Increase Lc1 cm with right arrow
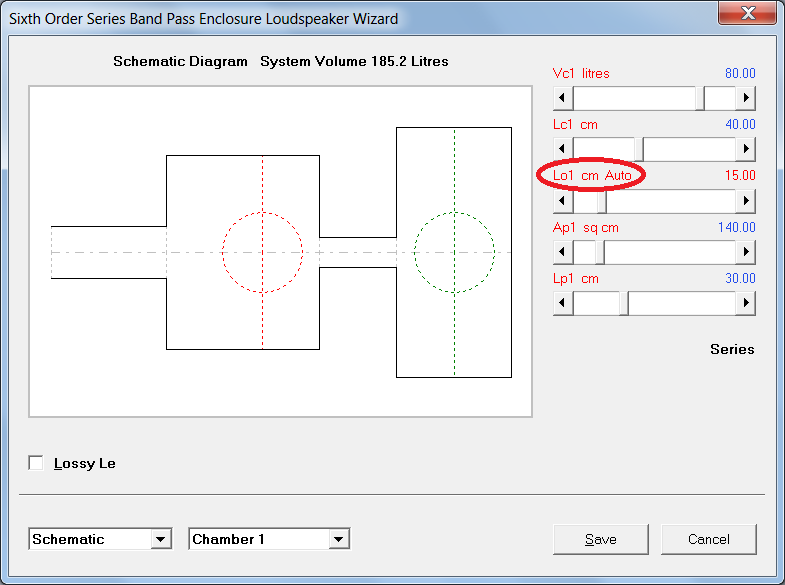The image size is (785, 585). (x=745, y=149)
